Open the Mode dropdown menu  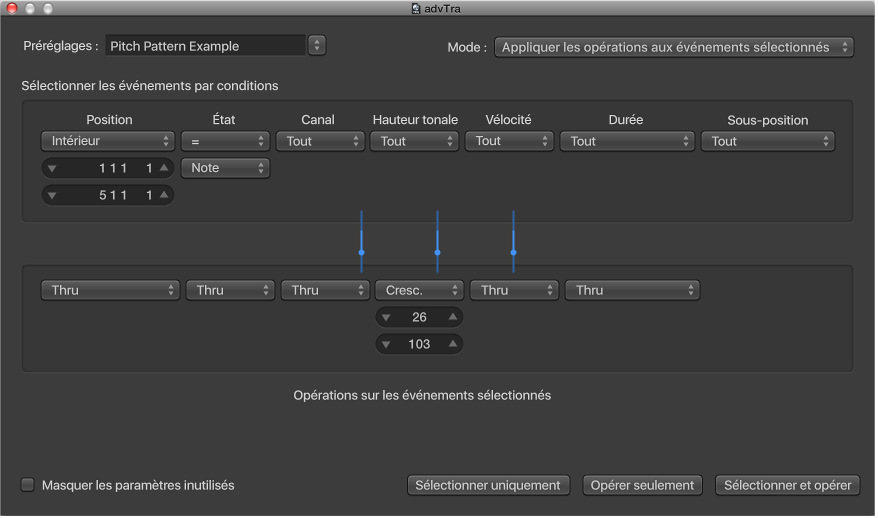tap(674, 47)
